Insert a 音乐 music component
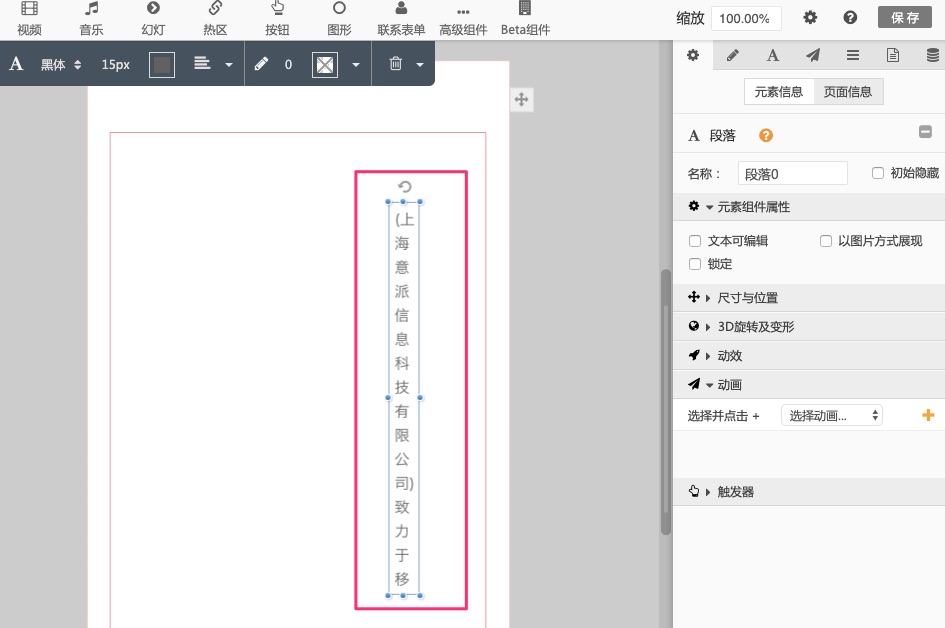 click(91, 18)
